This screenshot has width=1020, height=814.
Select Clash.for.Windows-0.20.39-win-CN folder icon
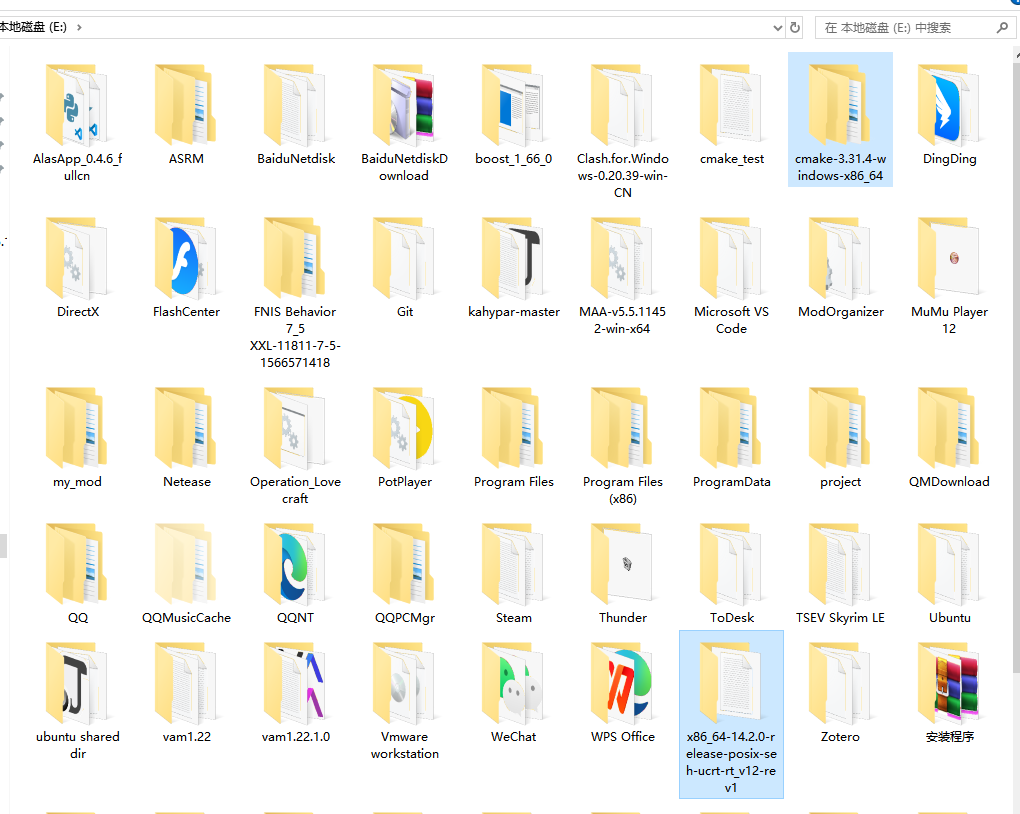point(623,105)
